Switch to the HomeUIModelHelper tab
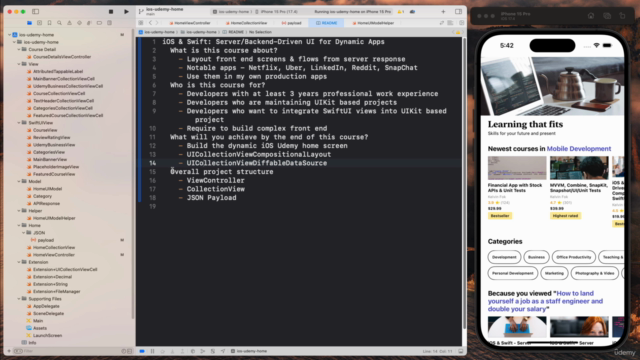This screenshot has width=640, height=360. coord(373,23)
